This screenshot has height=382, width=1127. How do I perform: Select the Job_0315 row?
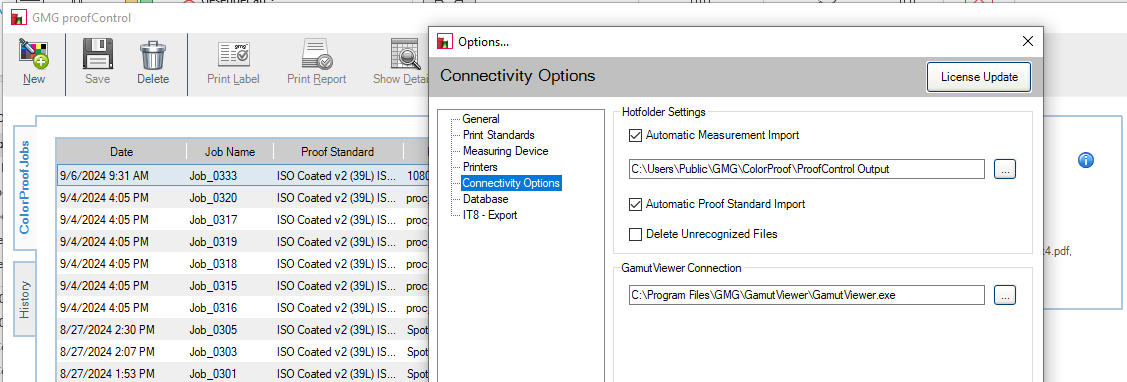(x=243, y=286)
